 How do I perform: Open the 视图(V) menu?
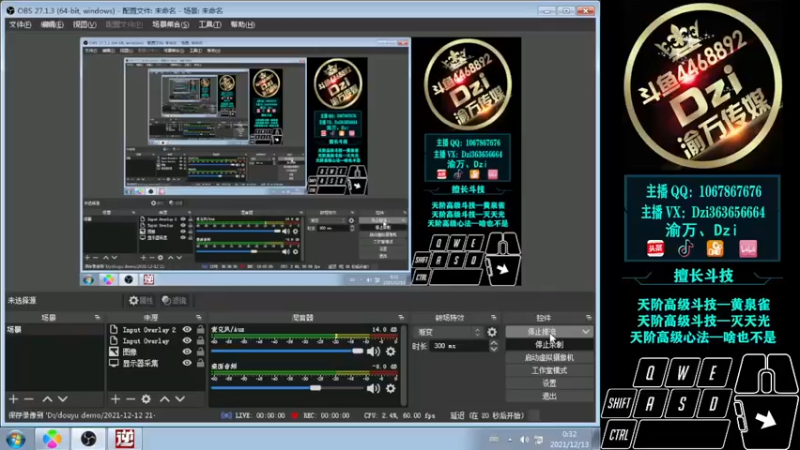(84, 24)
